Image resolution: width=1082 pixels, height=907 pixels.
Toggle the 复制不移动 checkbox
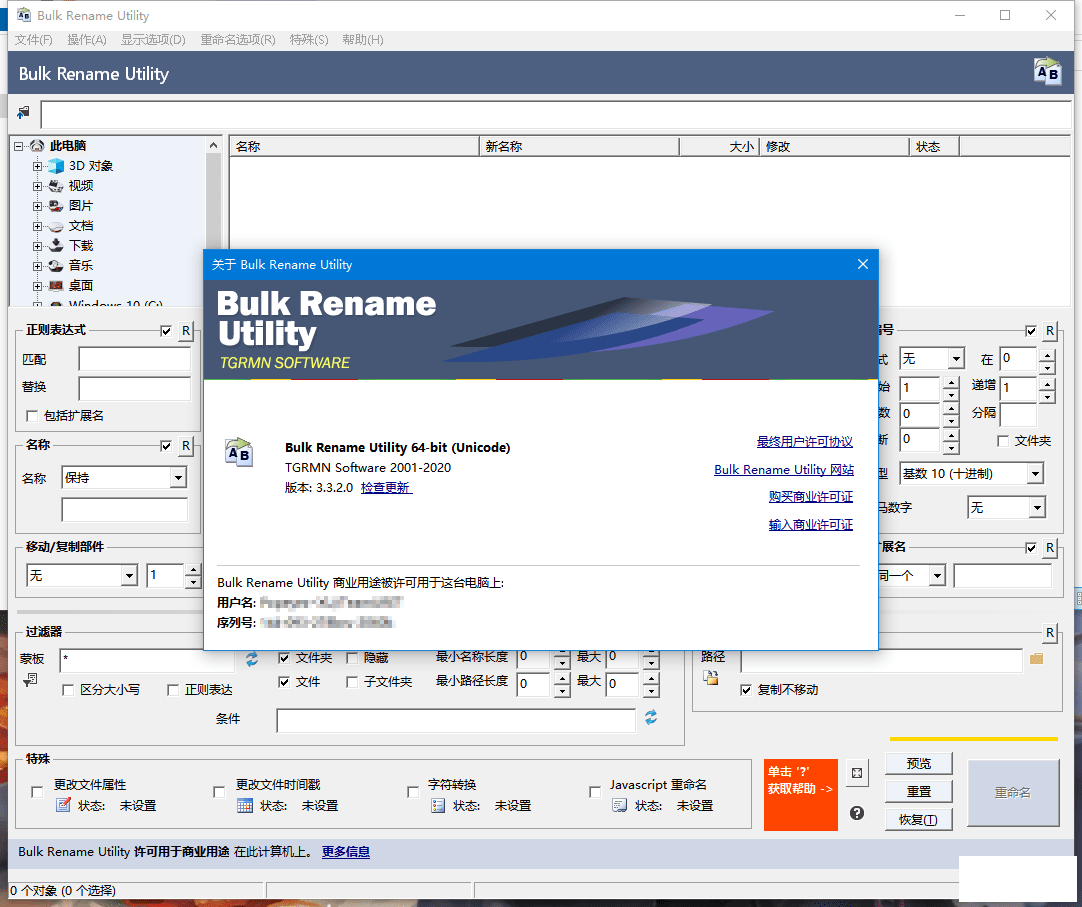point(745,690)
